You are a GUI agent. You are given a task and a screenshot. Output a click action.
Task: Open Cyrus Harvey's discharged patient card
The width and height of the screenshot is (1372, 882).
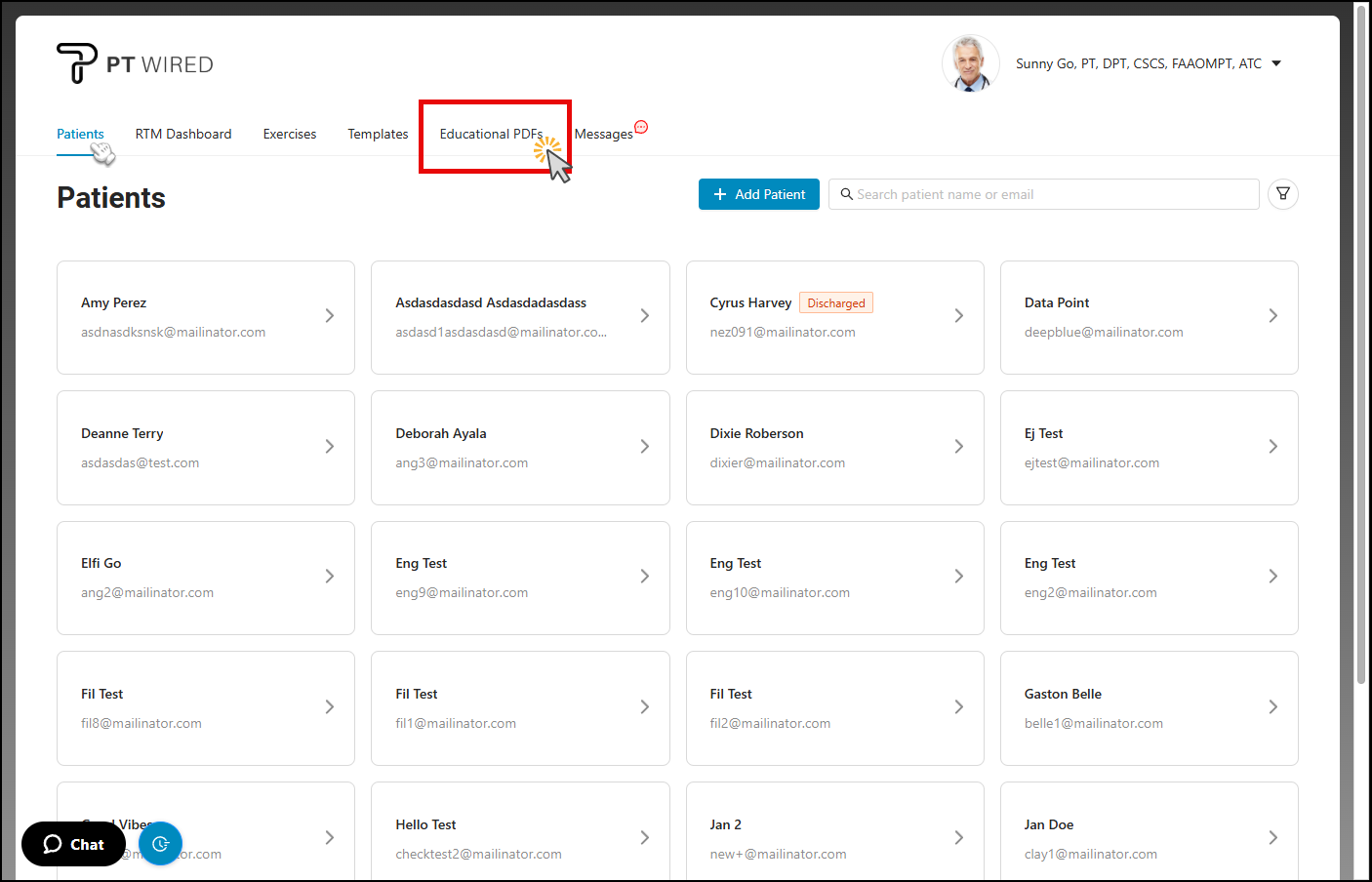(x=834, y=317)
